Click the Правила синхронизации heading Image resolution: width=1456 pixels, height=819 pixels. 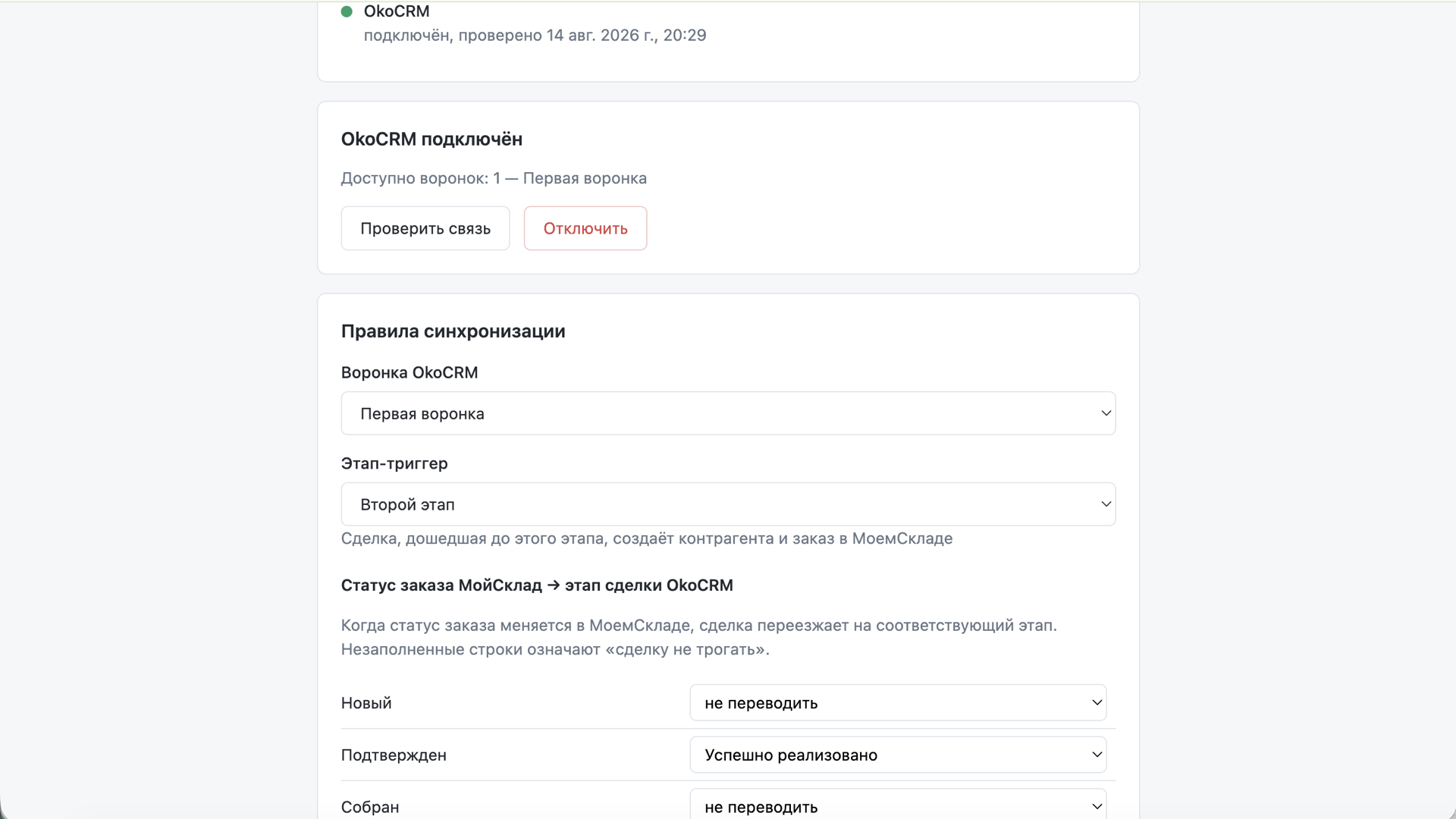pos(453,331)
